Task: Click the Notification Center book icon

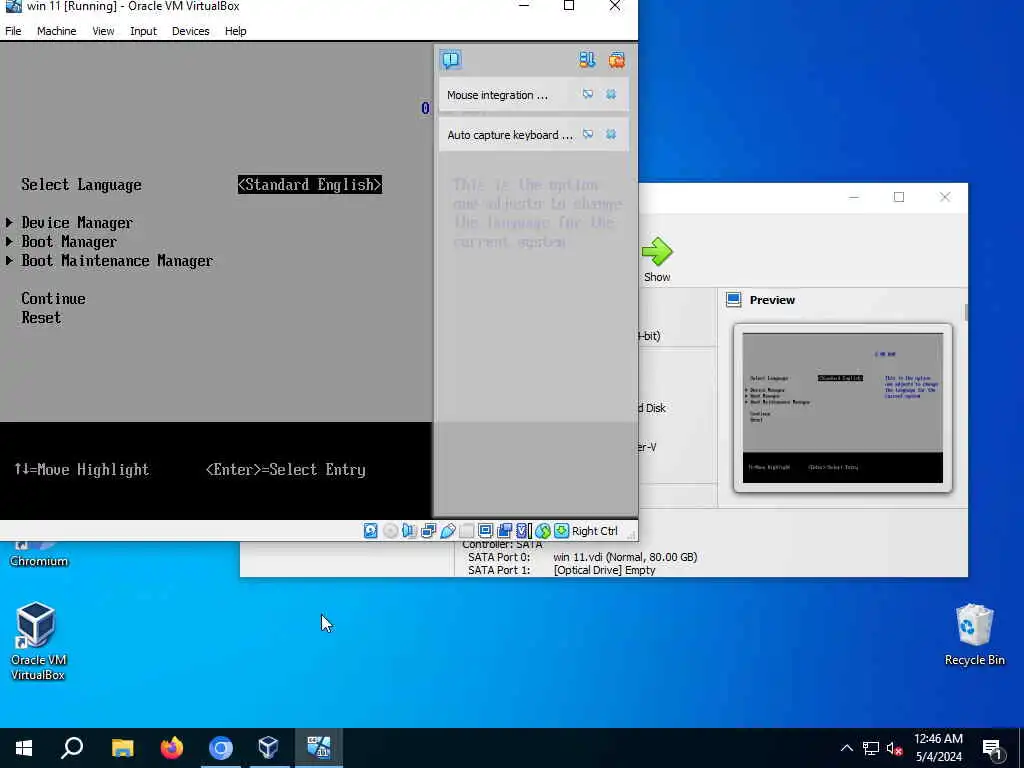Action: click(451, 60)
